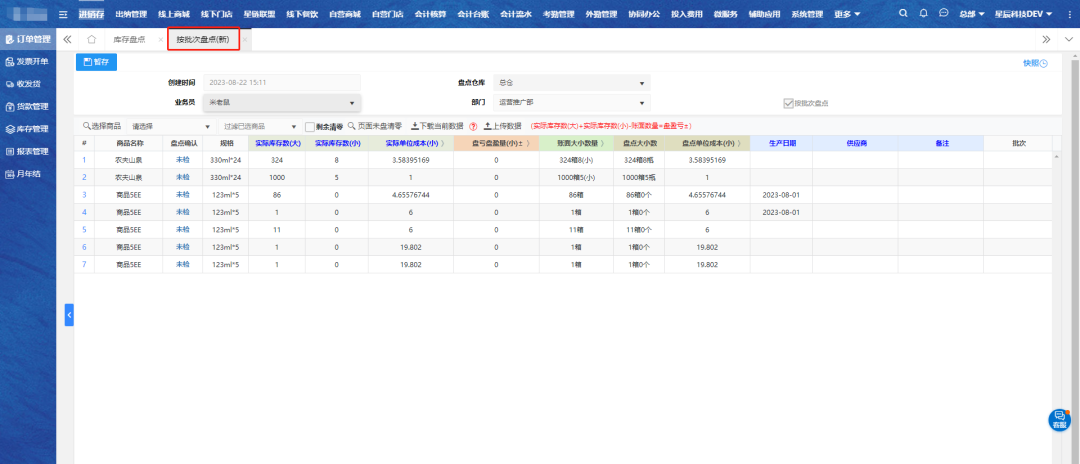Switch to the 库存盘点 tab
The height and width of the screenshot is (464, 1080).
[x=130, y=39]
